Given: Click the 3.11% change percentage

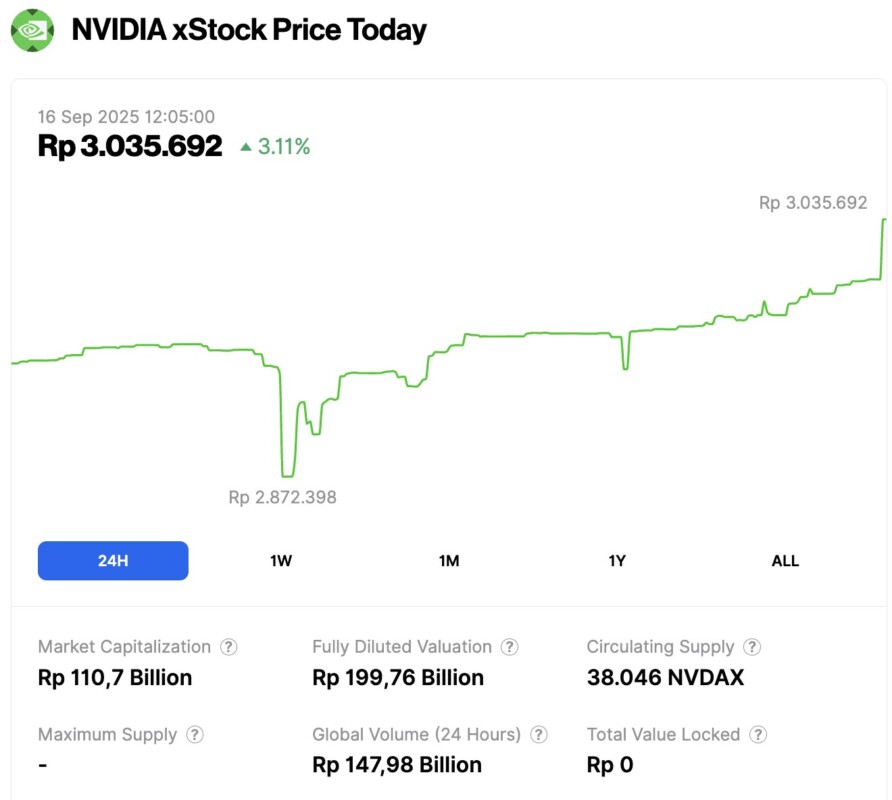Looking at the screenshot, I should coord(285,146).
